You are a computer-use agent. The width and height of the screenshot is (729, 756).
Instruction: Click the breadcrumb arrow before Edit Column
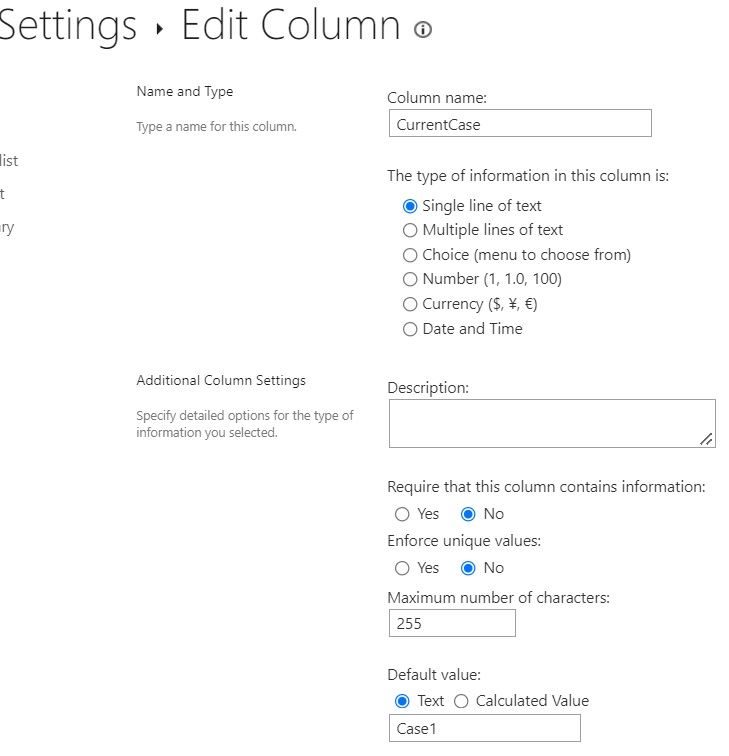pyautogui.click(x=159, y=29)
